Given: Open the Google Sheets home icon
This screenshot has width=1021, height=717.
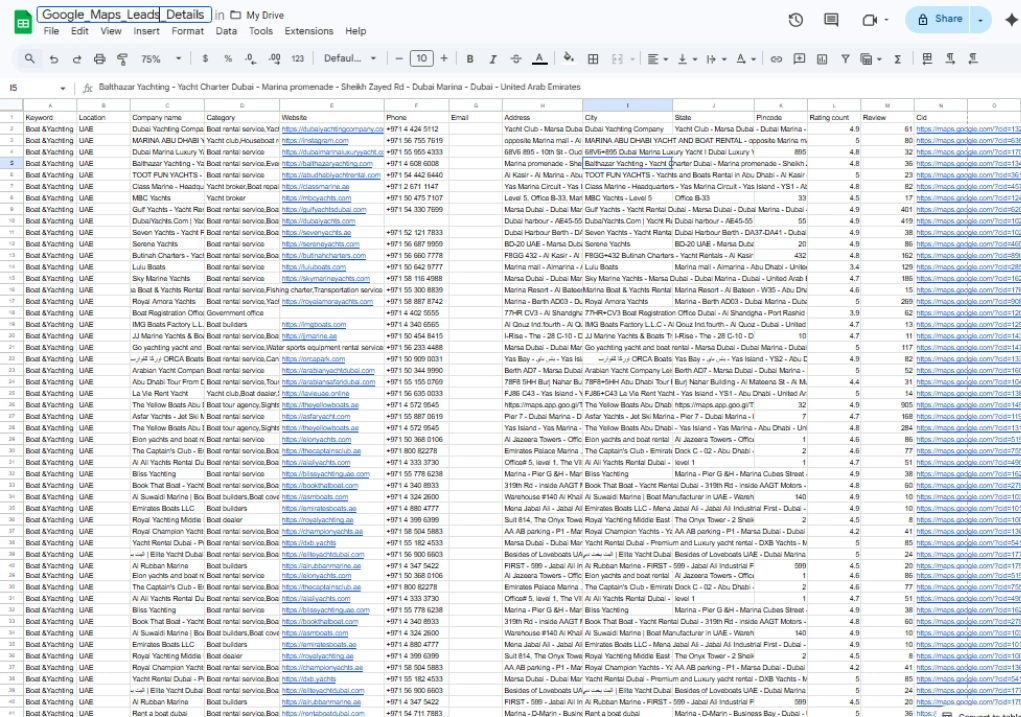Looking at the screenshot, I should pos(23,22).
